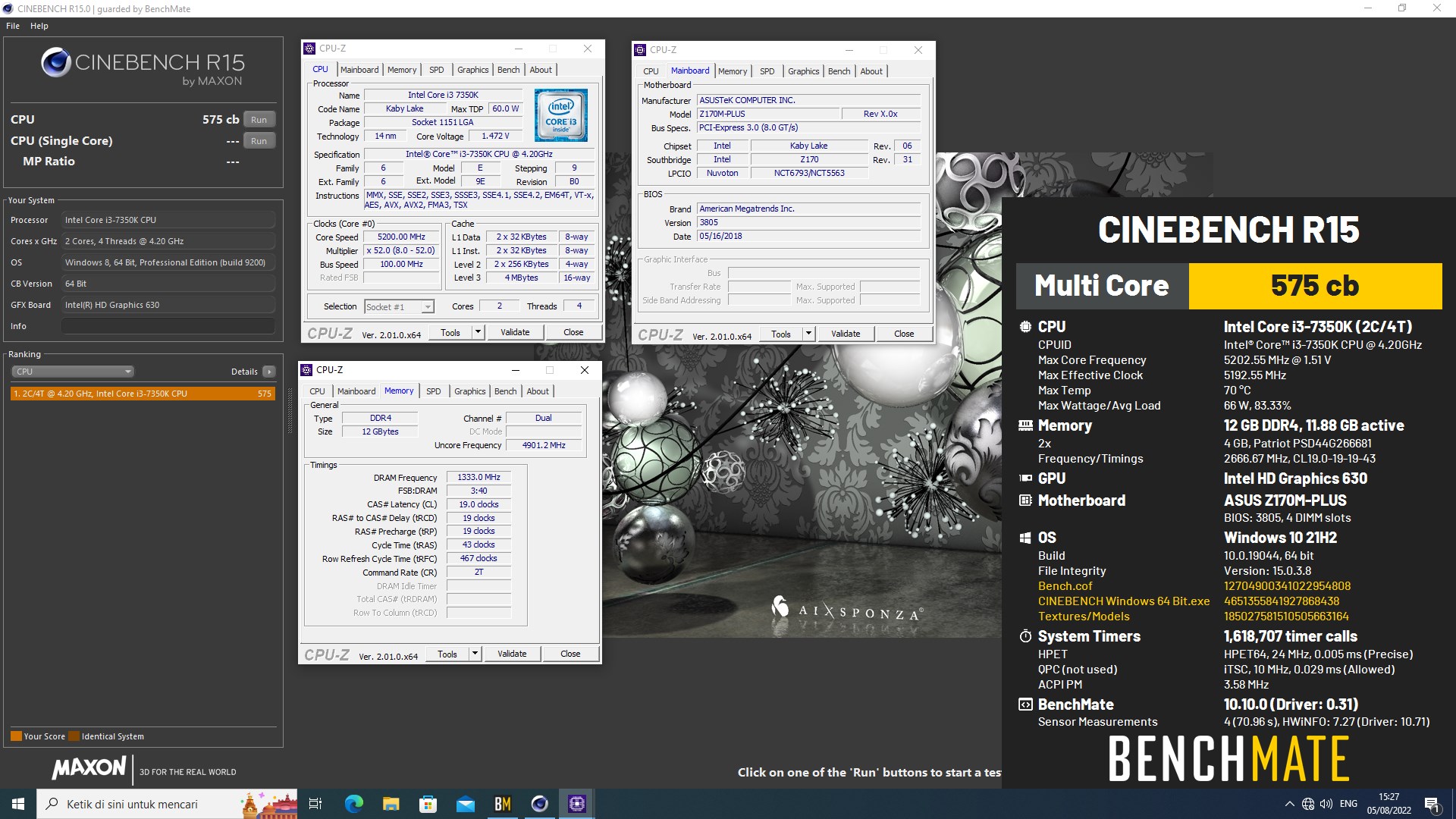Image resolution: width=1456 pixels, height=819 pixels.
Task: Click Tools button in Mainboard window
Action: [781, 334]
